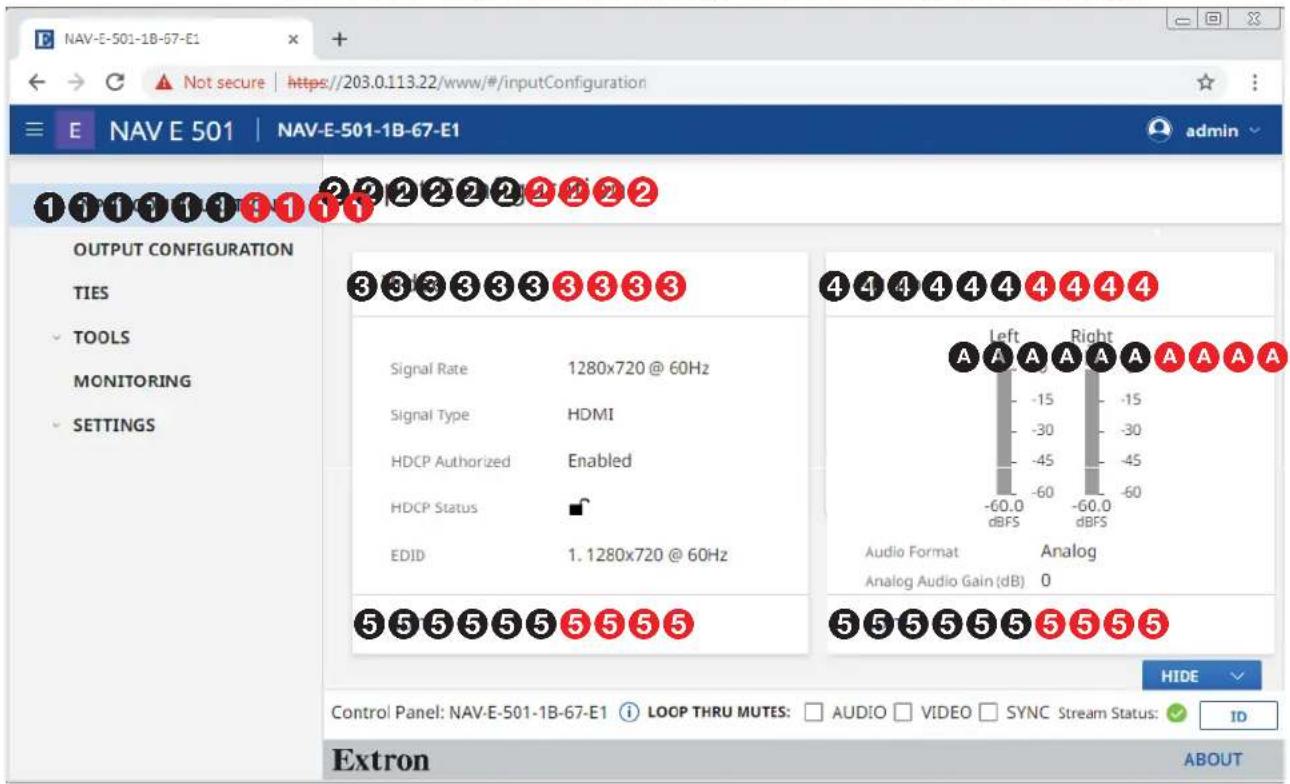Open Output Configuration page

click(184, 249)
